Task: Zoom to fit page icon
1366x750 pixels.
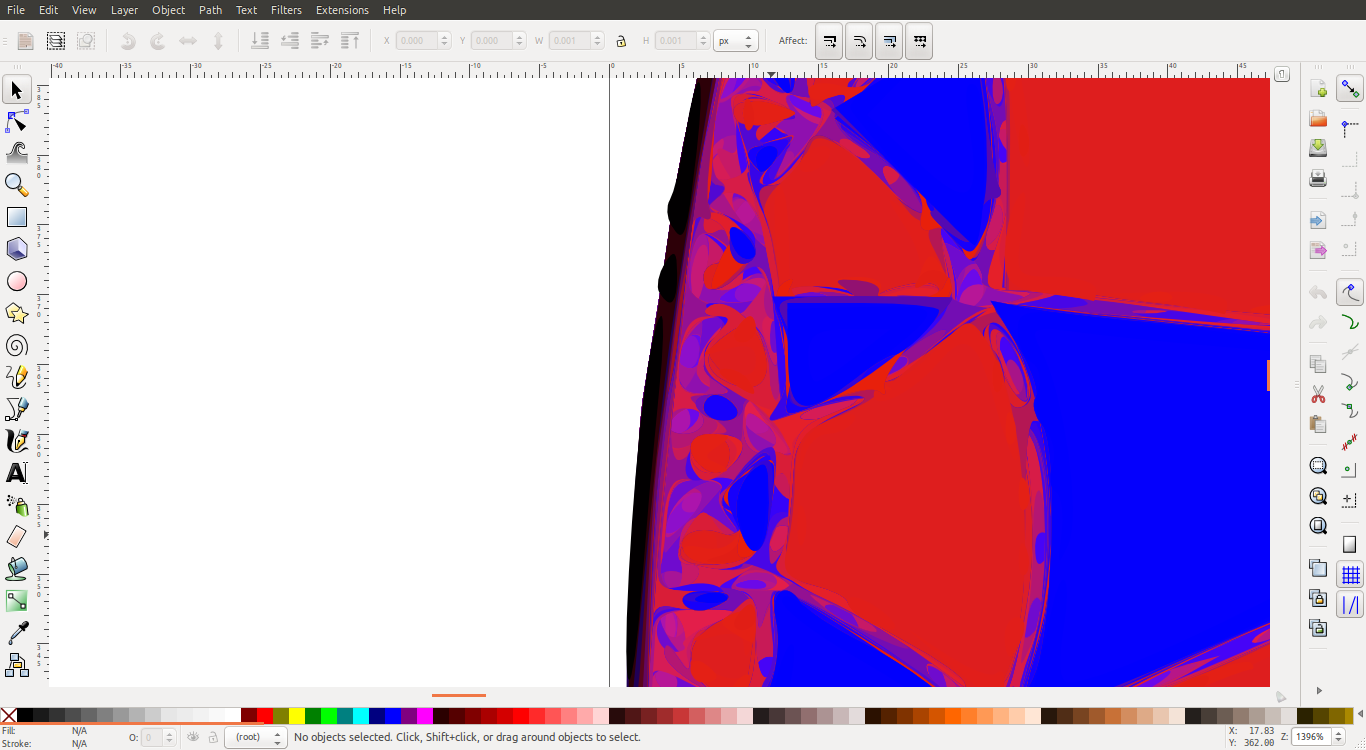Action: [1318, 526]
